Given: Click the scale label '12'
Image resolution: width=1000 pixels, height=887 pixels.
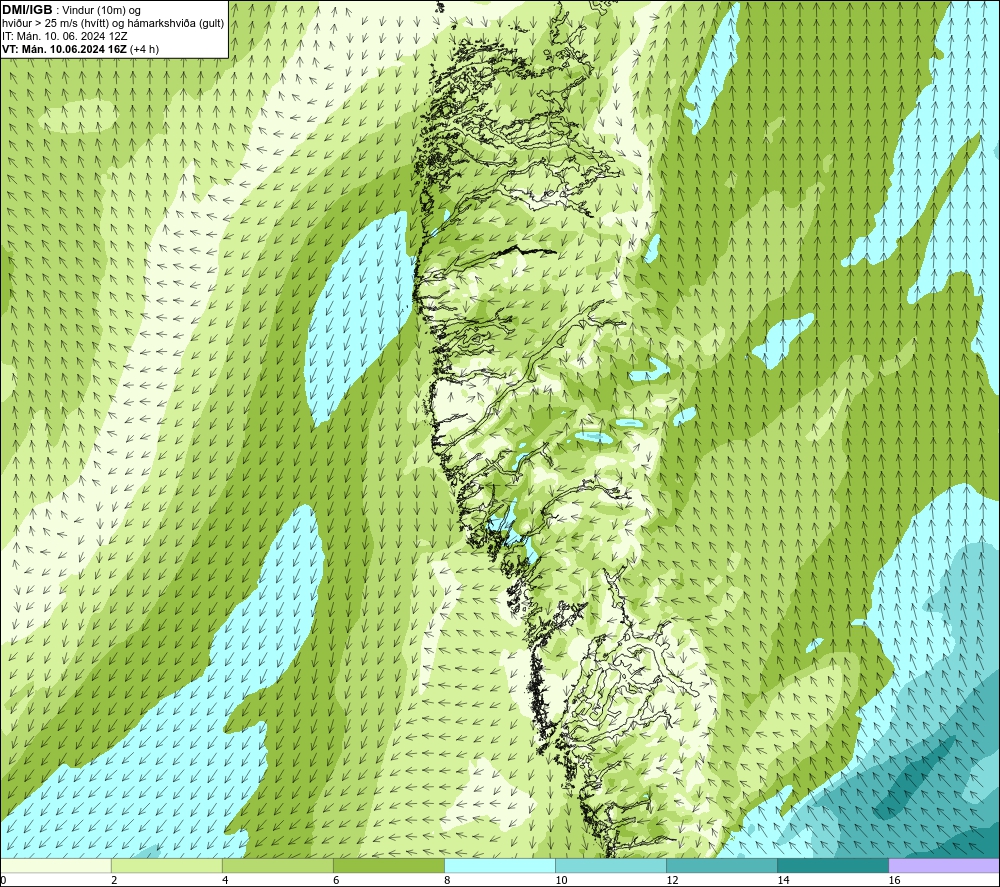Looking at the screenshot, I should (x=672, y=881).
